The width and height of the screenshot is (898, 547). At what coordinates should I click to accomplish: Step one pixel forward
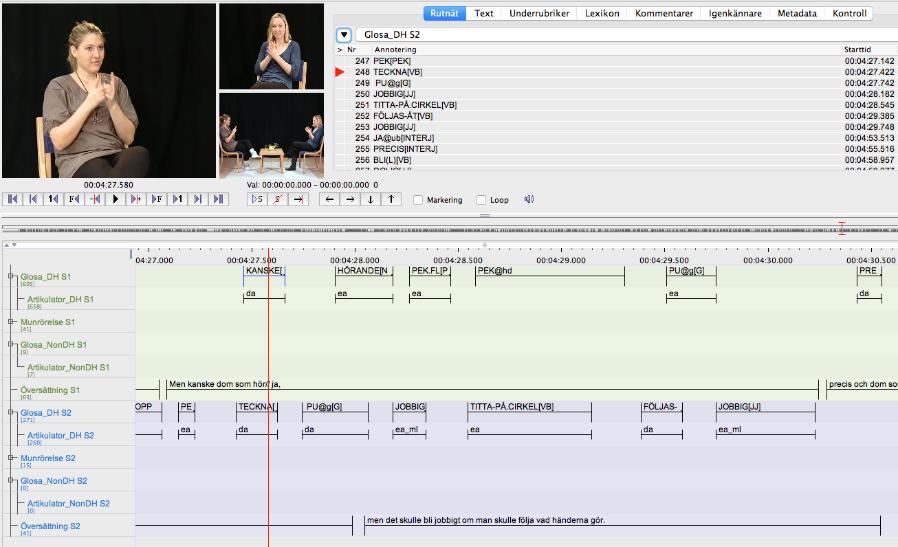coord(136,199)
